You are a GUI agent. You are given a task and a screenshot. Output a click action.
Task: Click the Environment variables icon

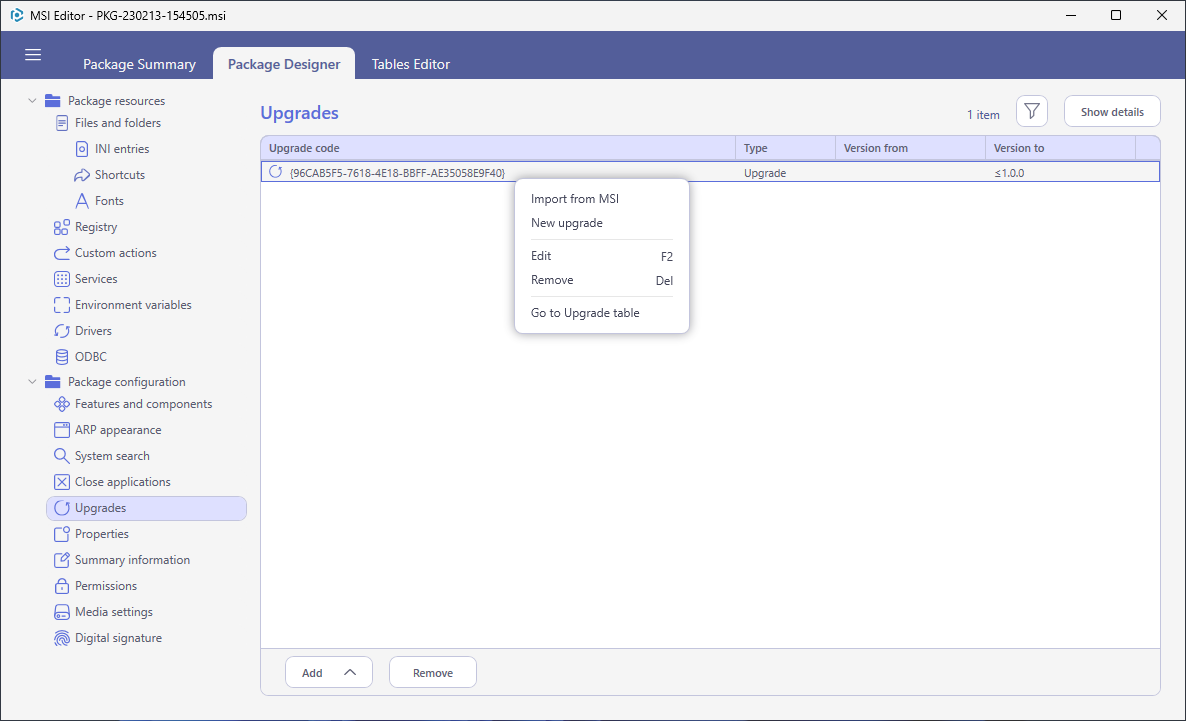pos(62,305)
